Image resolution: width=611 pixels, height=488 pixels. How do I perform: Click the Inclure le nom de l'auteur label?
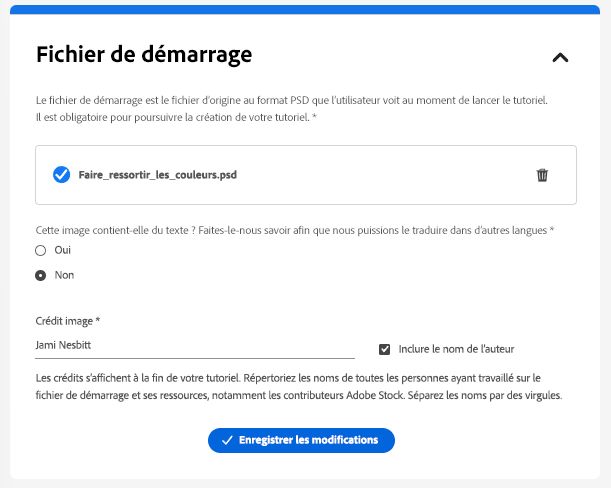pyautogui.click(x=456, y=349)
